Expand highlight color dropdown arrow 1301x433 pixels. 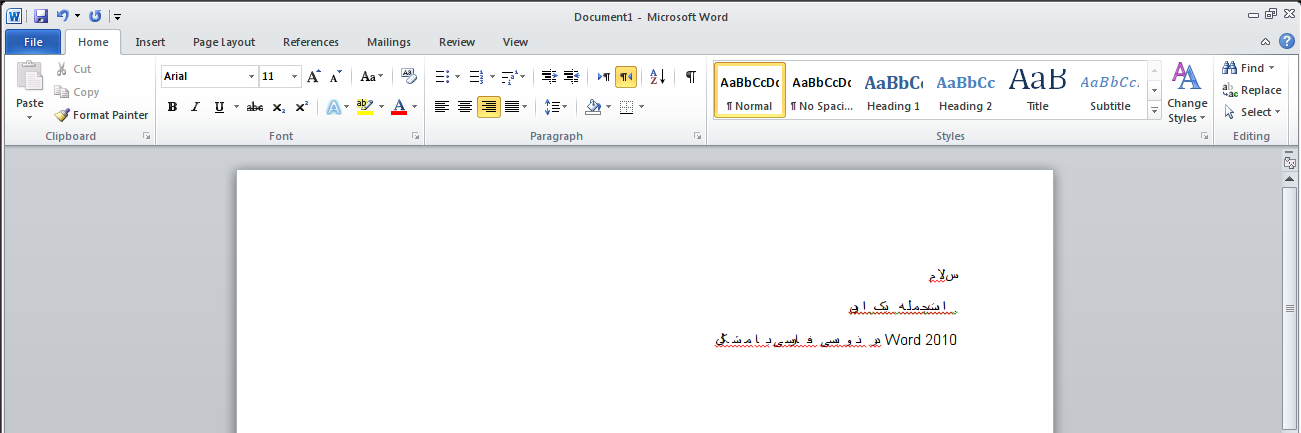click(381, 107)
